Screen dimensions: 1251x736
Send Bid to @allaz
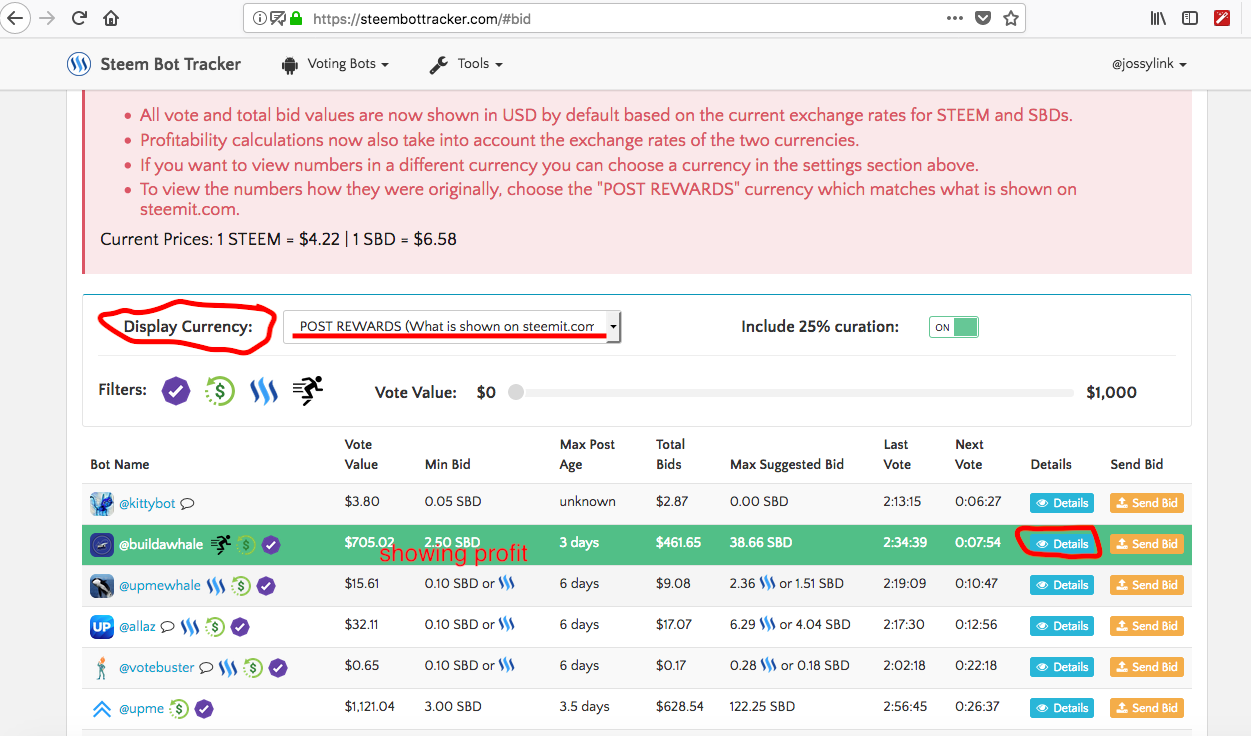pos(1147,626)
